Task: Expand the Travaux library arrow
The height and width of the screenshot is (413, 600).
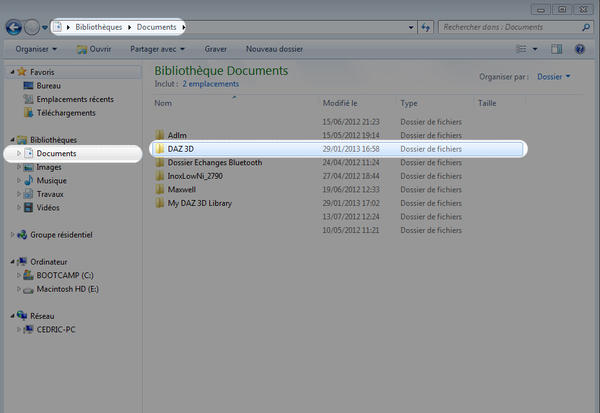Action: click(x=18, y=194)
